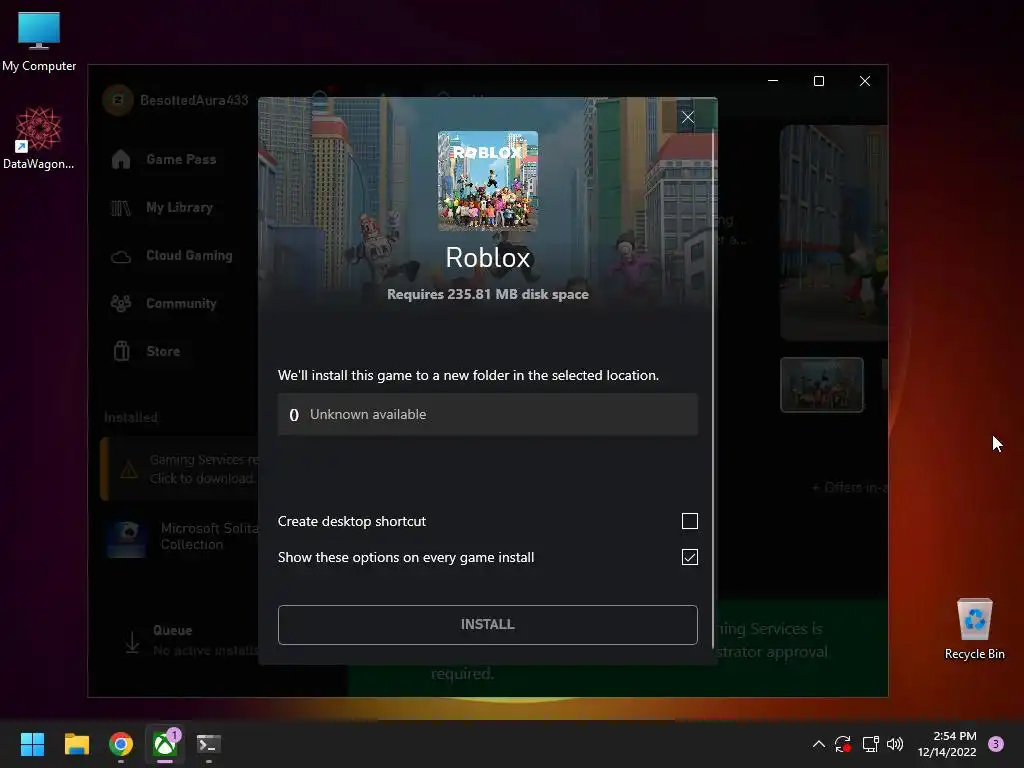This screenshot has width=1024, height=768.
Task: Click the Xbox app taskbar icon
Action: tap(165, 744)
